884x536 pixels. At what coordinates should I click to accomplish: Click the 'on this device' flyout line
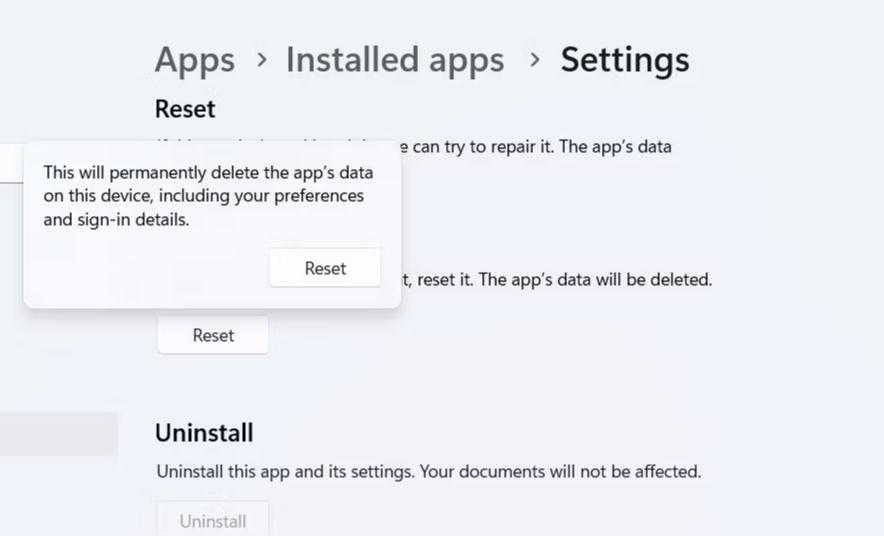[x=203, y=196]
